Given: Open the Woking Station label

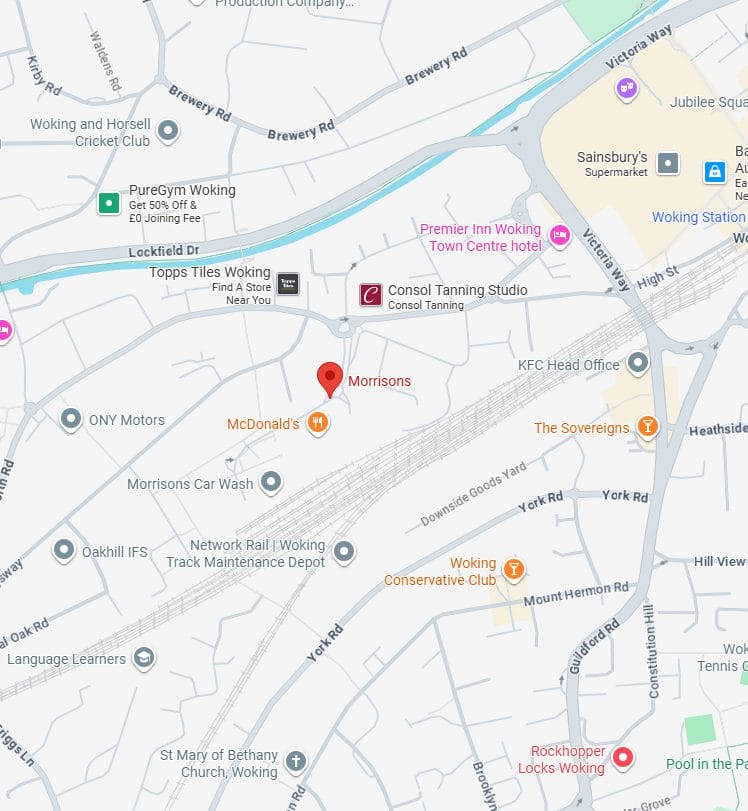Looking at the screenshot, I should pyautogui.click(x=698, y=217).
